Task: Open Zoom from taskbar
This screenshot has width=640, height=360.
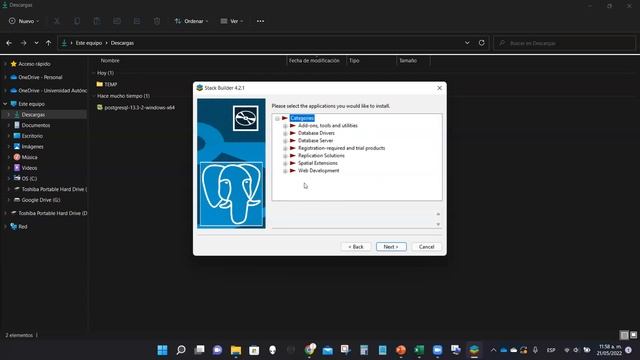Action: click(438, 350)
